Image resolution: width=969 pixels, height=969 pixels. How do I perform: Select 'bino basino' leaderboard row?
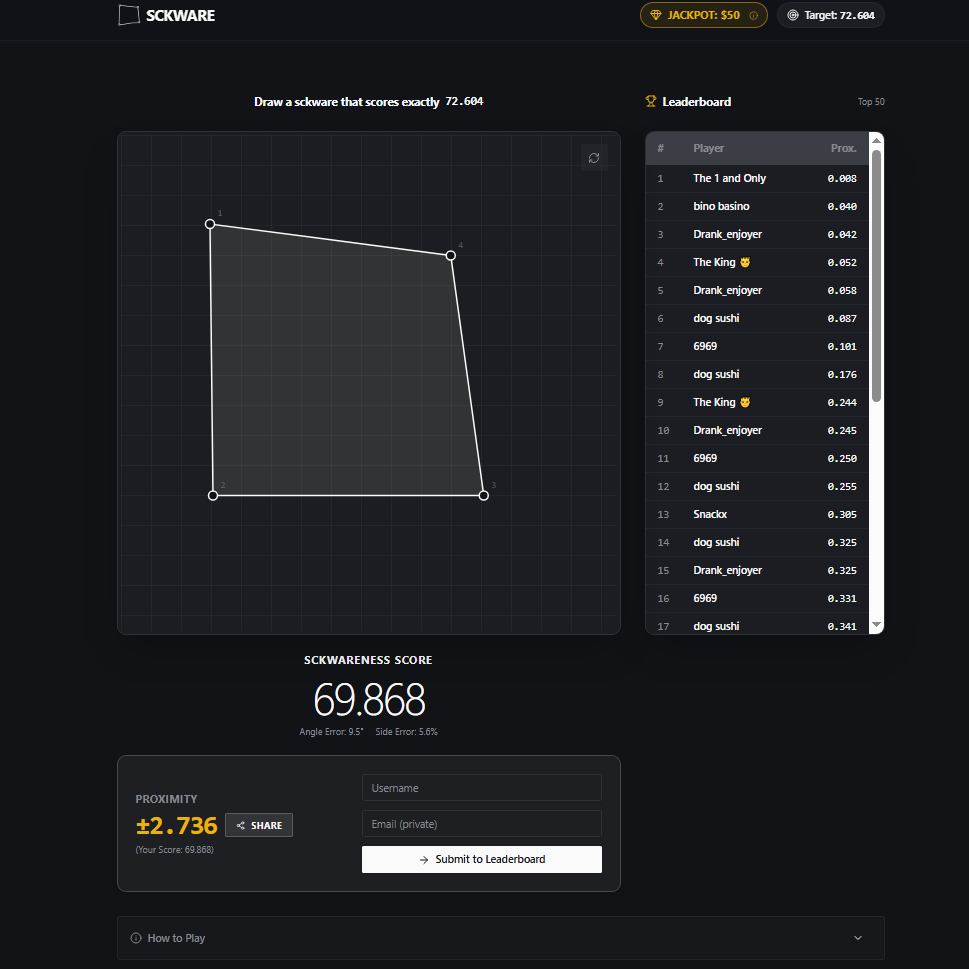757,206
